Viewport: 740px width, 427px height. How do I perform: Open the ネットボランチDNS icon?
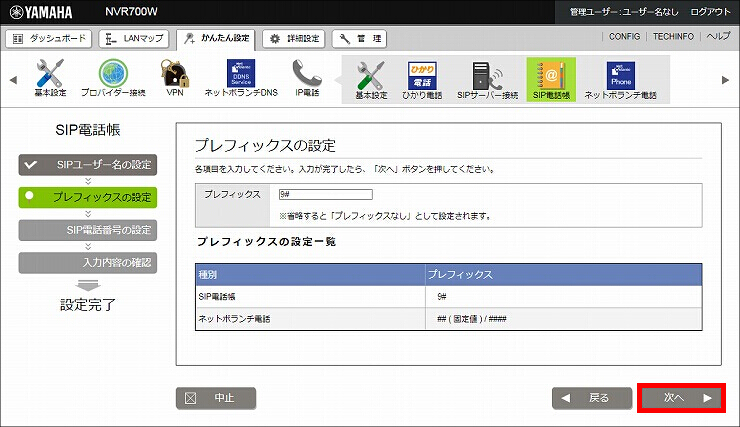point(241,78)
